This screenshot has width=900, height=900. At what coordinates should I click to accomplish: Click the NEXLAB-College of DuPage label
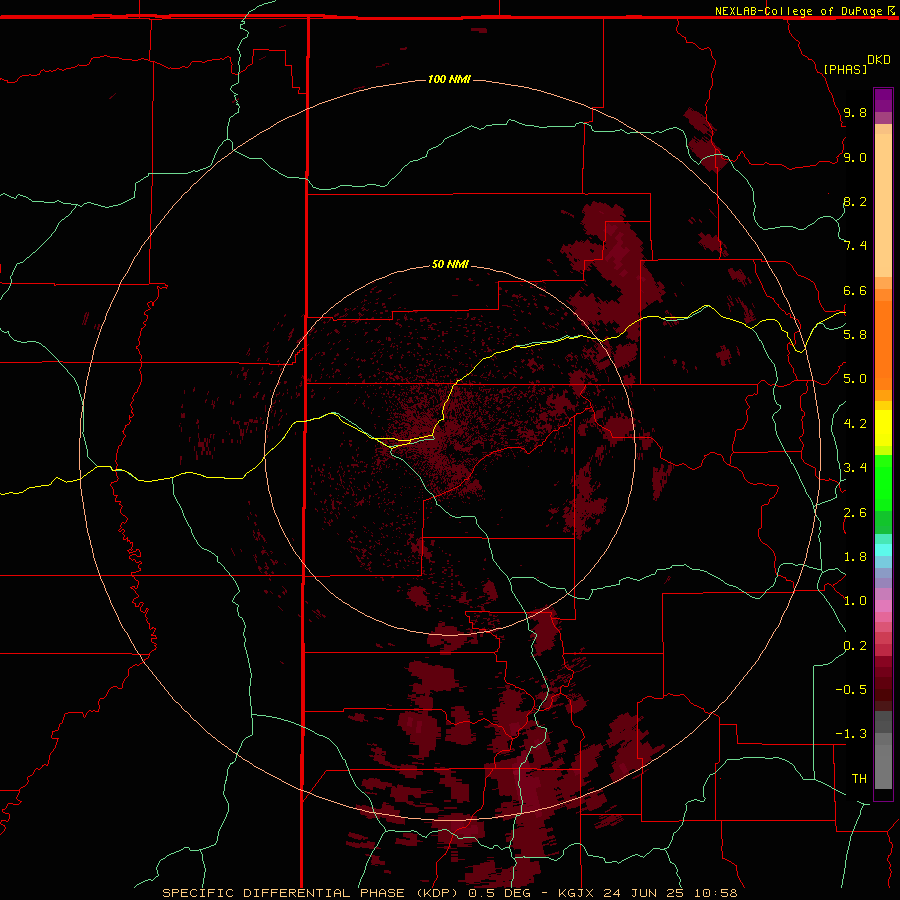(798, 11)
